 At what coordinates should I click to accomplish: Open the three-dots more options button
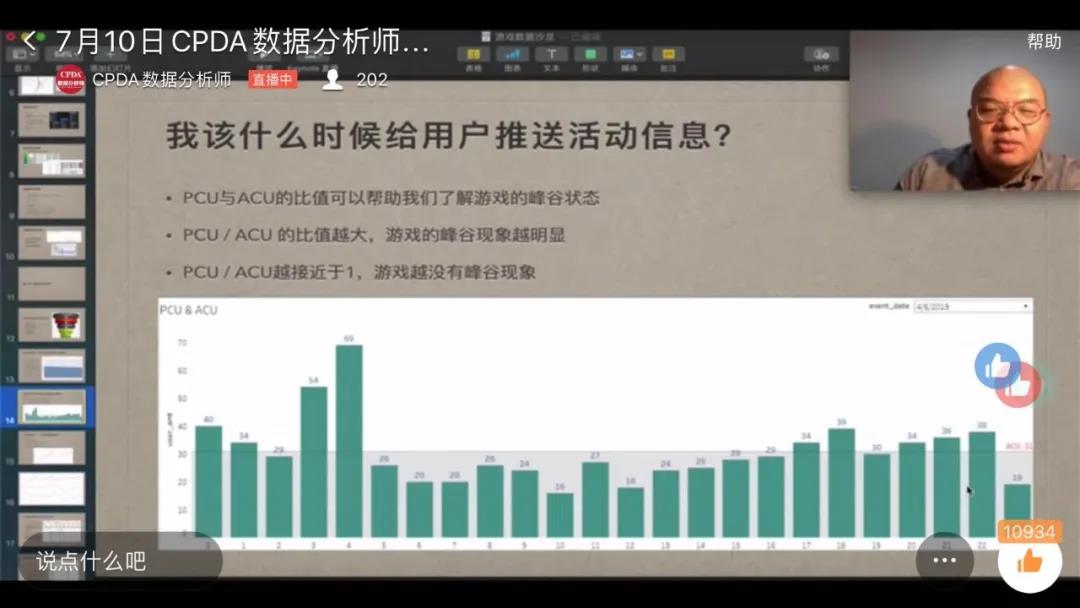pyautogui.click(x=944, y=560)
